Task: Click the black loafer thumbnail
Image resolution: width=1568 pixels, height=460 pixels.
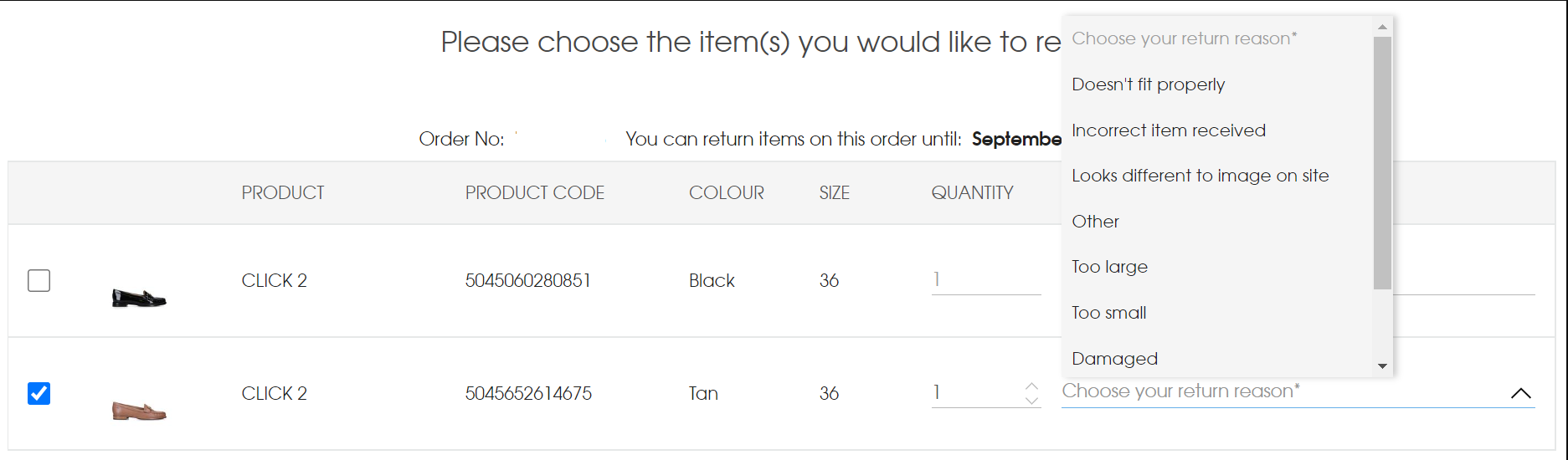Action: point(139,297)
